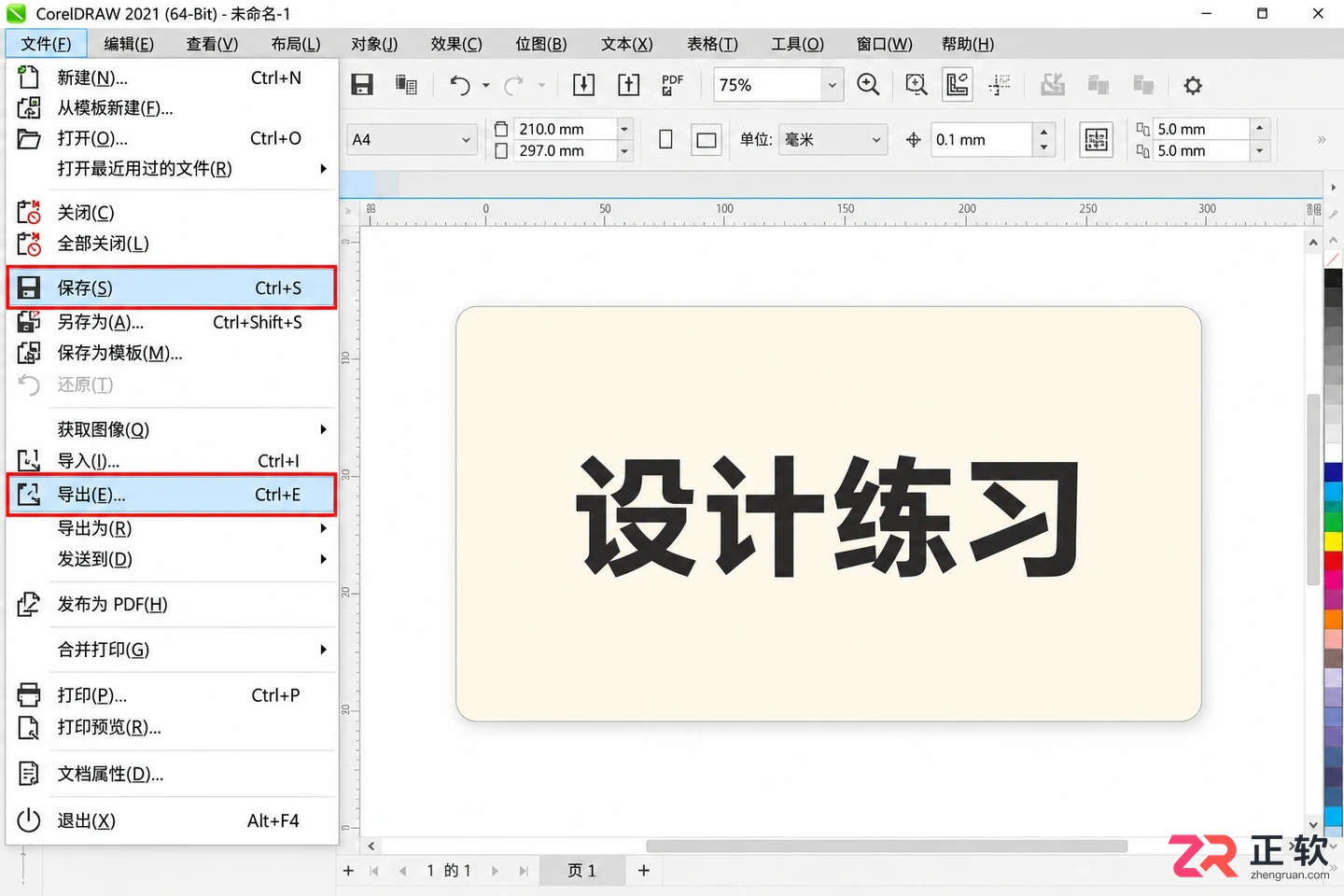Click the power icon beside 退出(X)
This screenshot has width=1344, height=896.
click(x=29, y=820)
